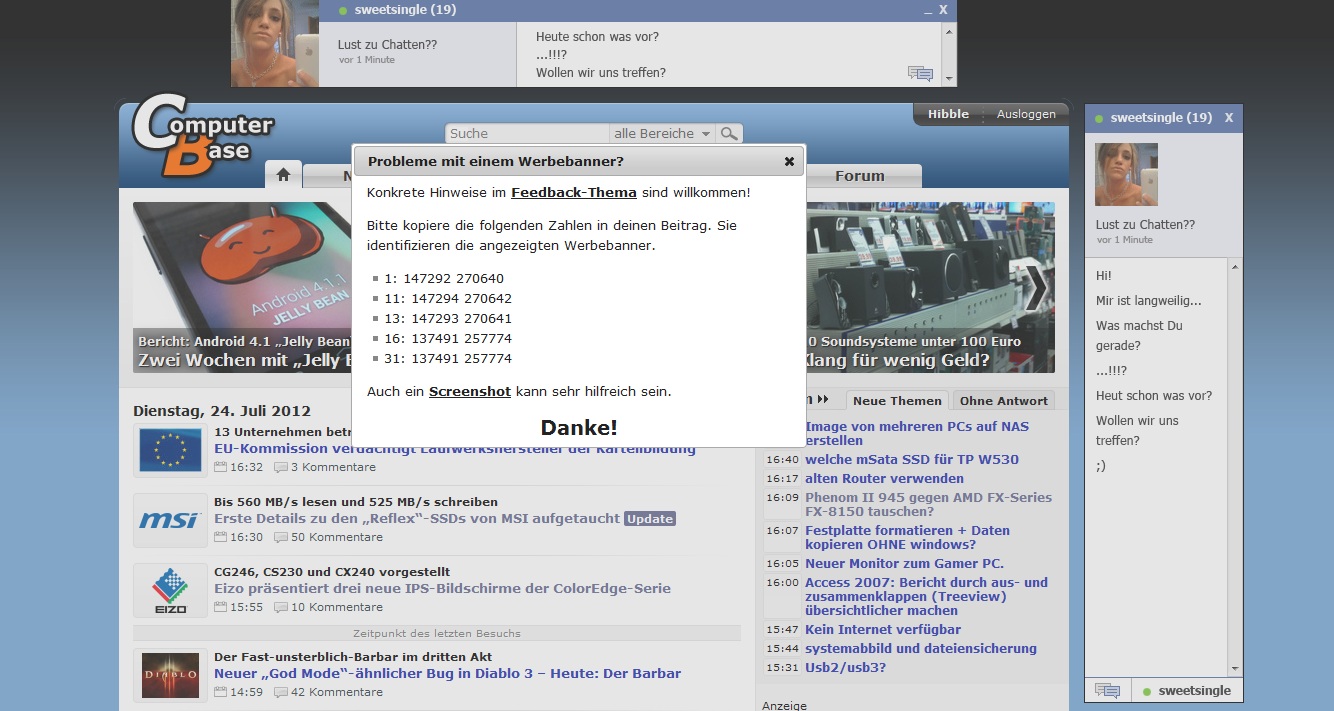Click scroll-up arrow in side chat scrollbar
1334x711 pixels.
point(1235,267)
